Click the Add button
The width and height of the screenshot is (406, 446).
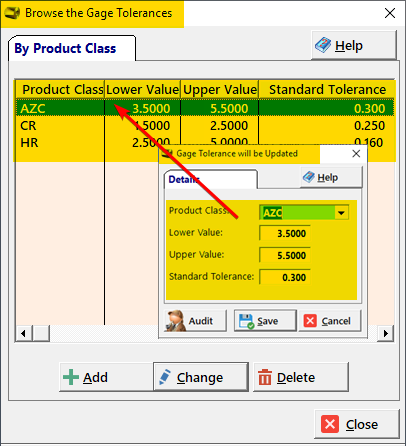(x=106, y=377)
